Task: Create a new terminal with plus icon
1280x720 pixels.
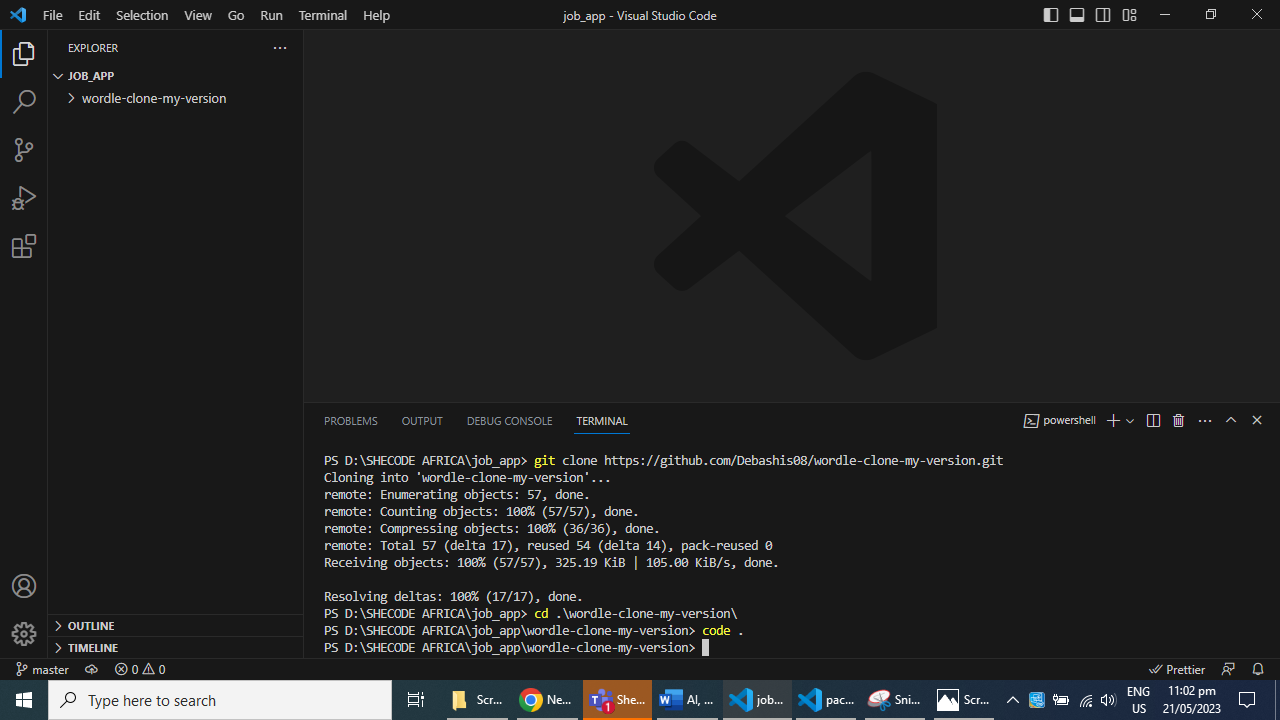Action: point(1113,421)
